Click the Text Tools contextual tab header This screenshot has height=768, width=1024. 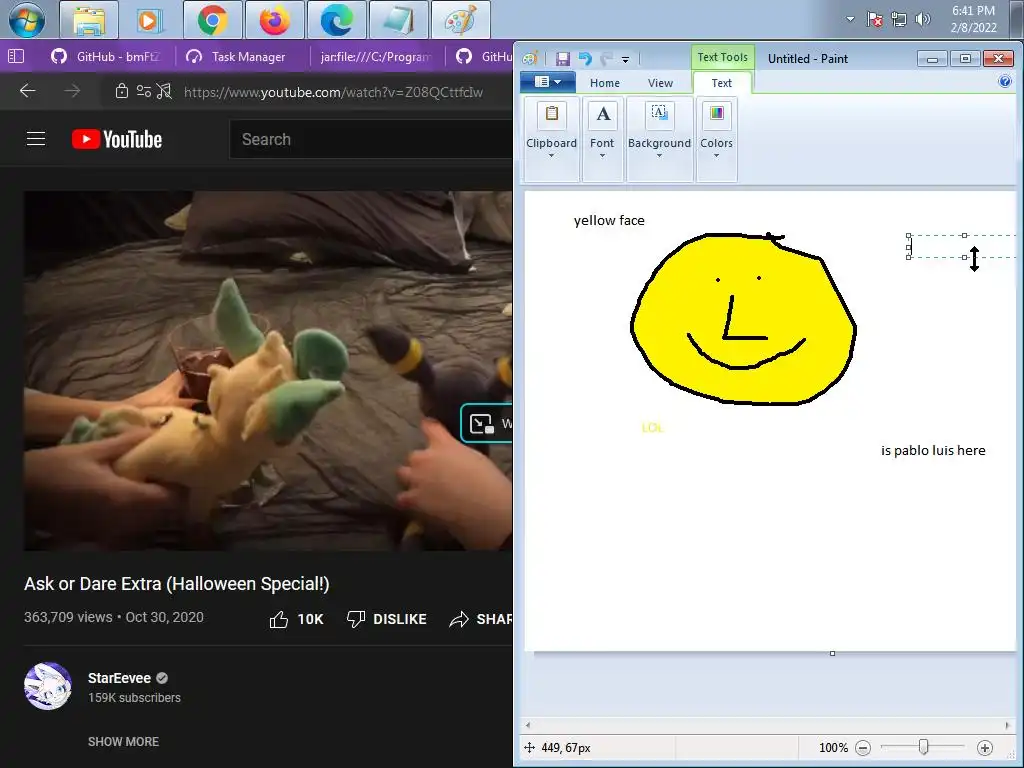click(x=722, y=57)
